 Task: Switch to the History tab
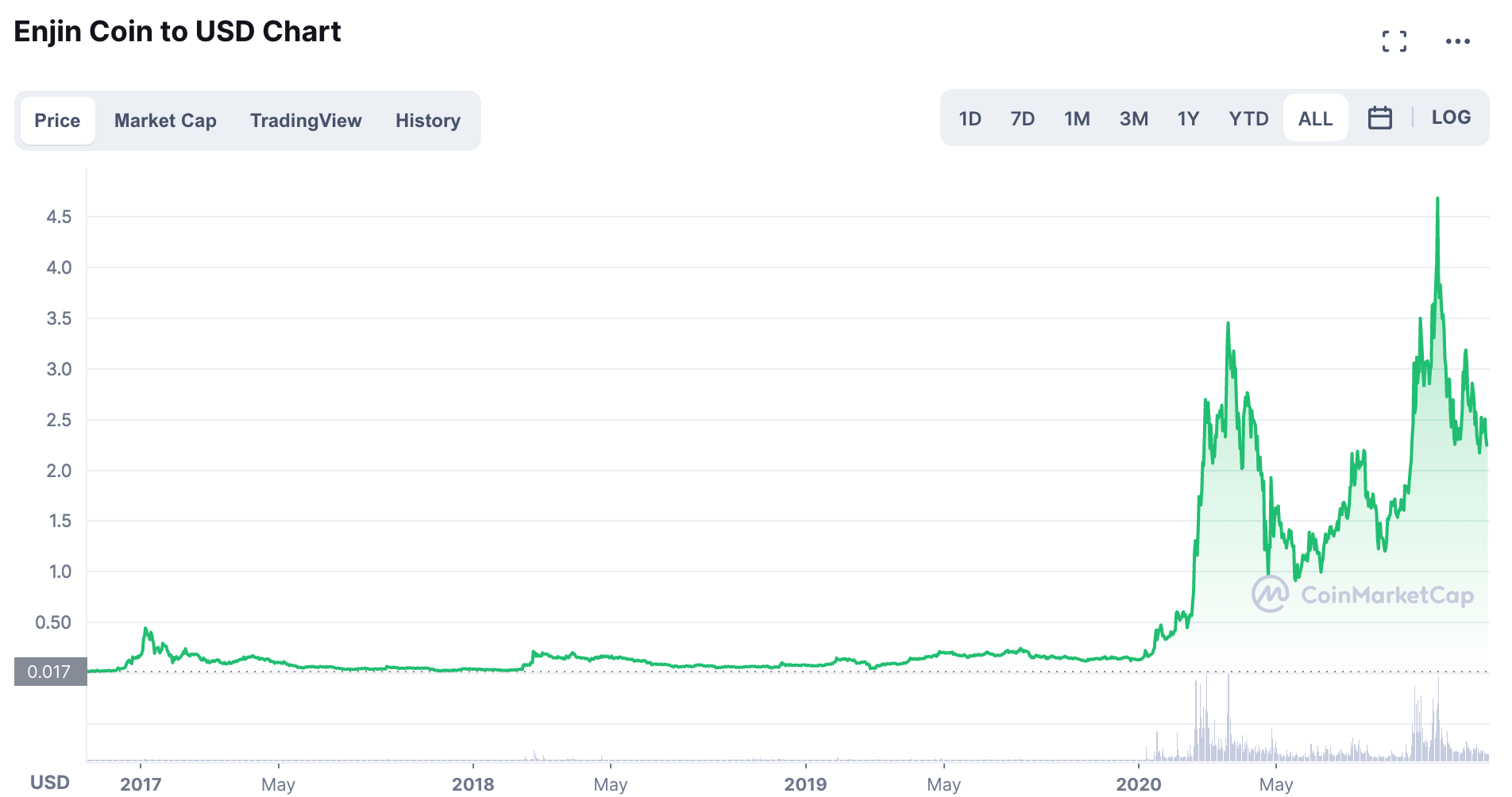pyautogui.click(x=428, y=121)
